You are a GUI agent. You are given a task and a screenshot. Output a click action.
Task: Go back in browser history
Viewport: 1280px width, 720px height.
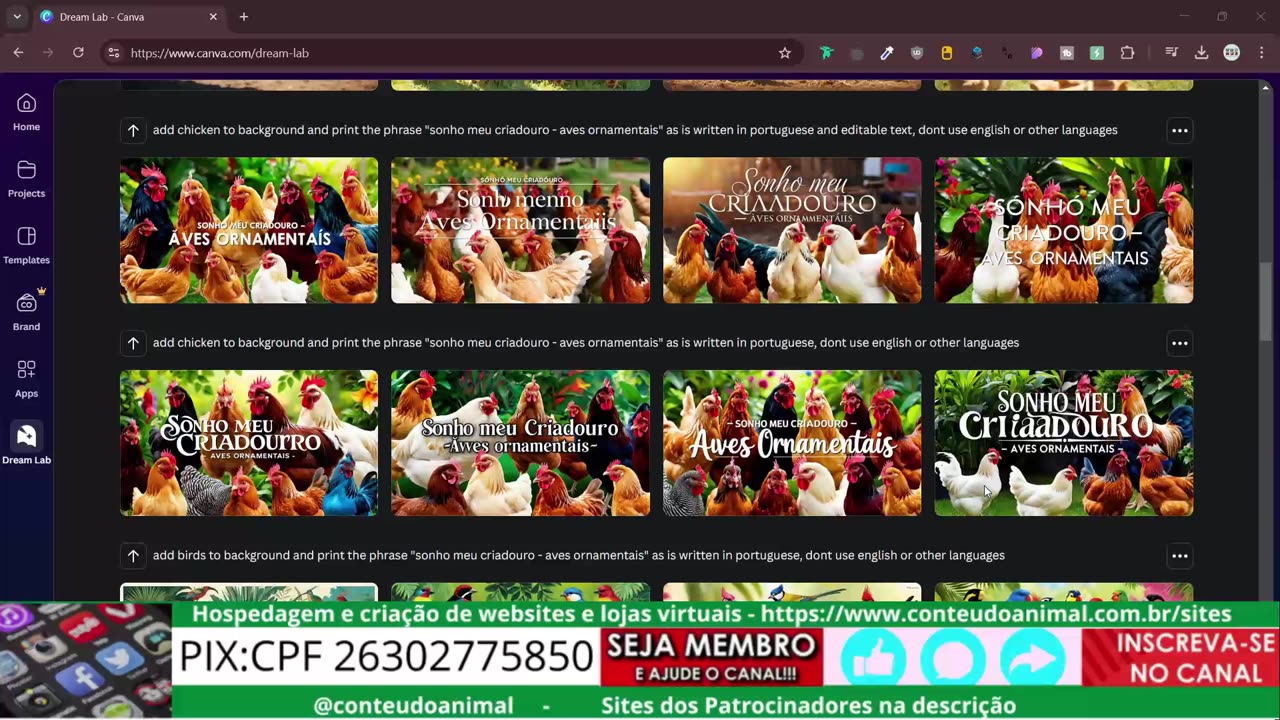pyautogui.click(x=18, y=53)
